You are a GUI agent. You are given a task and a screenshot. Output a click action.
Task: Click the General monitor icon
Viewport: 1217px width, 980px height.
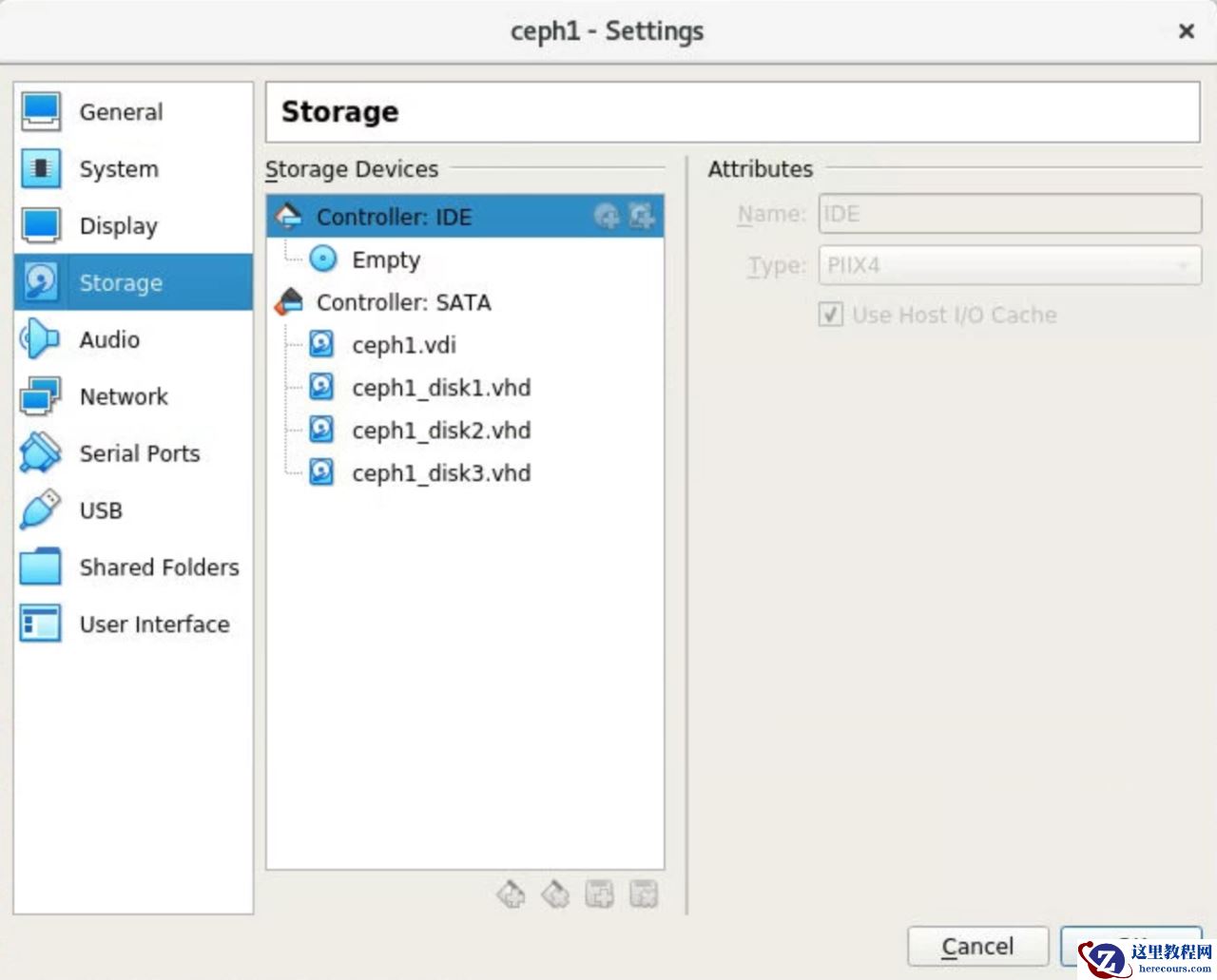40,112
